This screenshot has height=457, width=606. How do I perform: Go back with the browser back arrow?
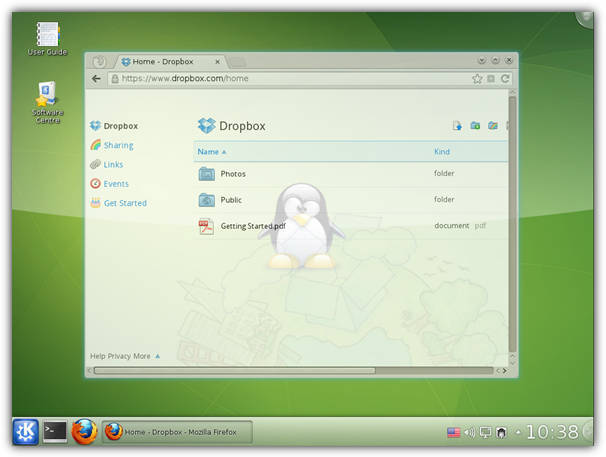click(x=96, y=79)
